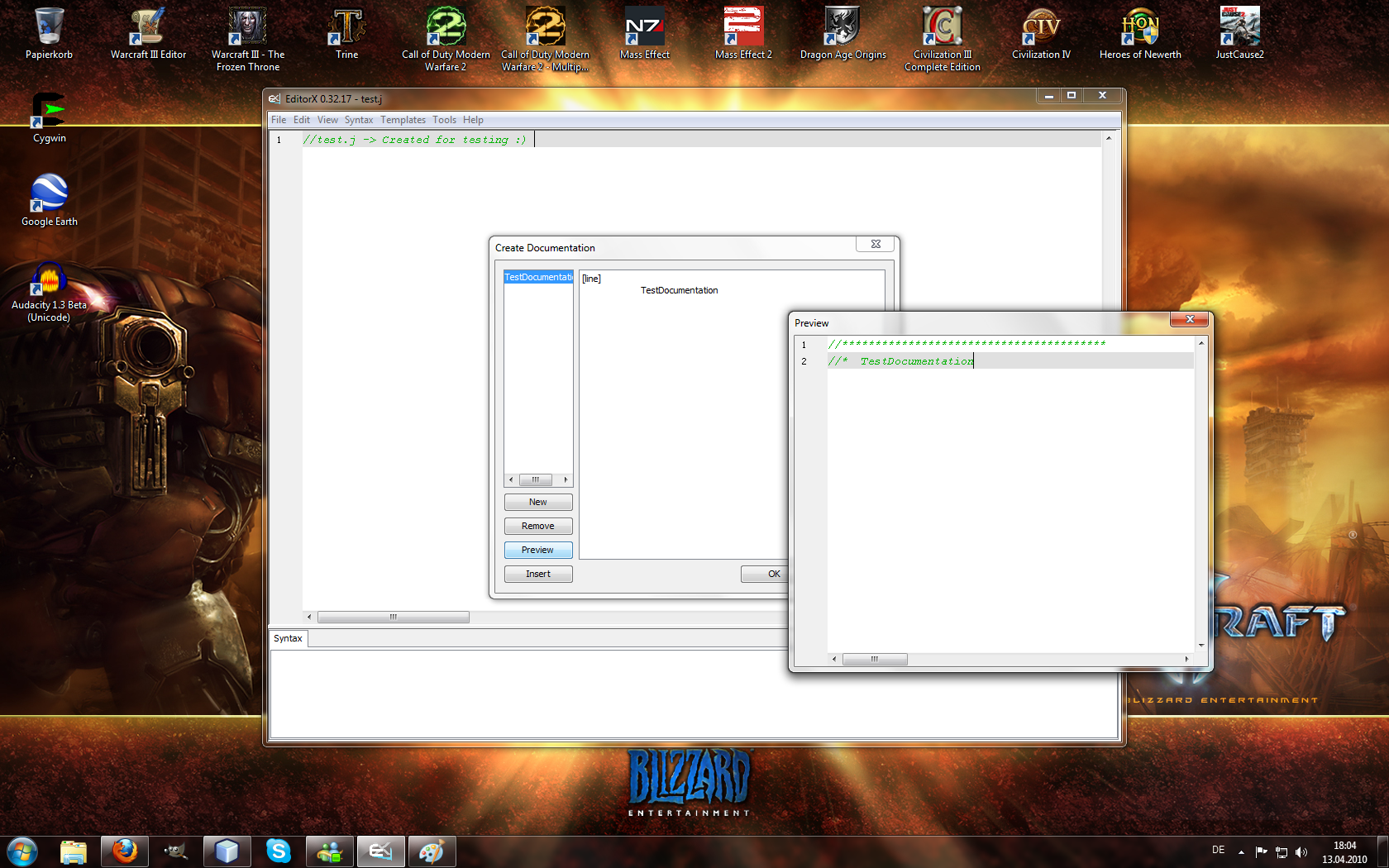Open the Cygwin desktop shortcut

(x=49, y=117)
